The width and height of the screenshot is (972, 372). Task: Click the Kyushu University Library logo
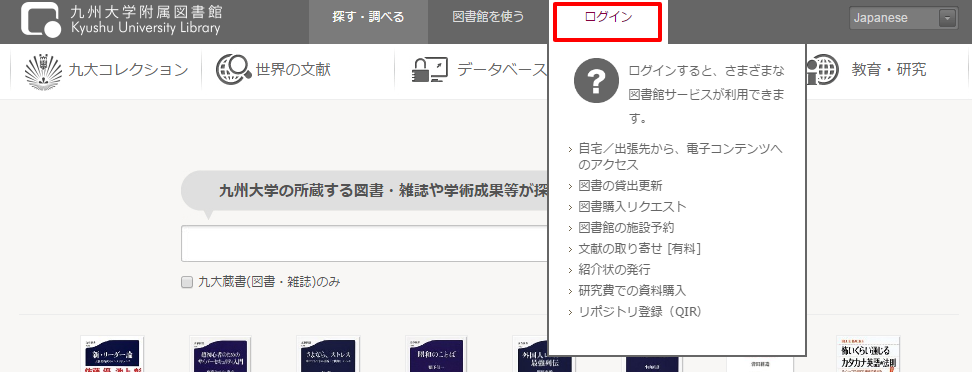(121, 20)
